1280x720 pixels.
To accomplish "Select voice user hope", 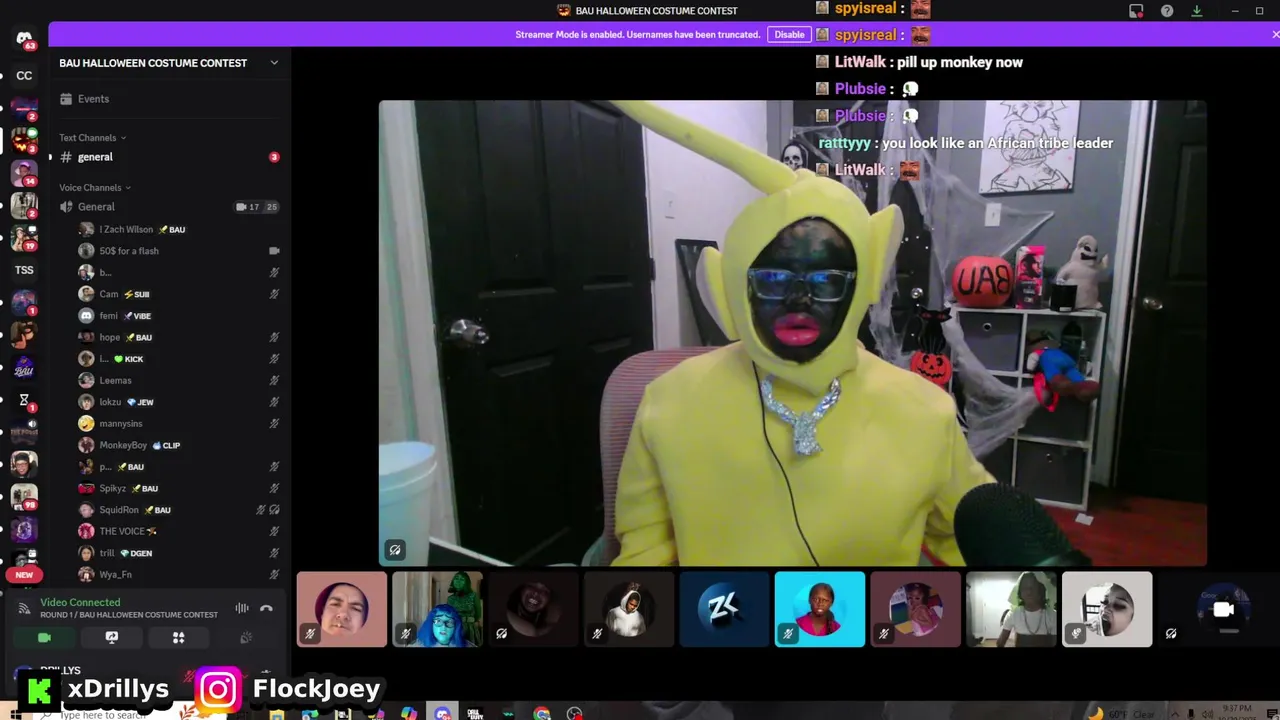I will click(x=180, y=337).
